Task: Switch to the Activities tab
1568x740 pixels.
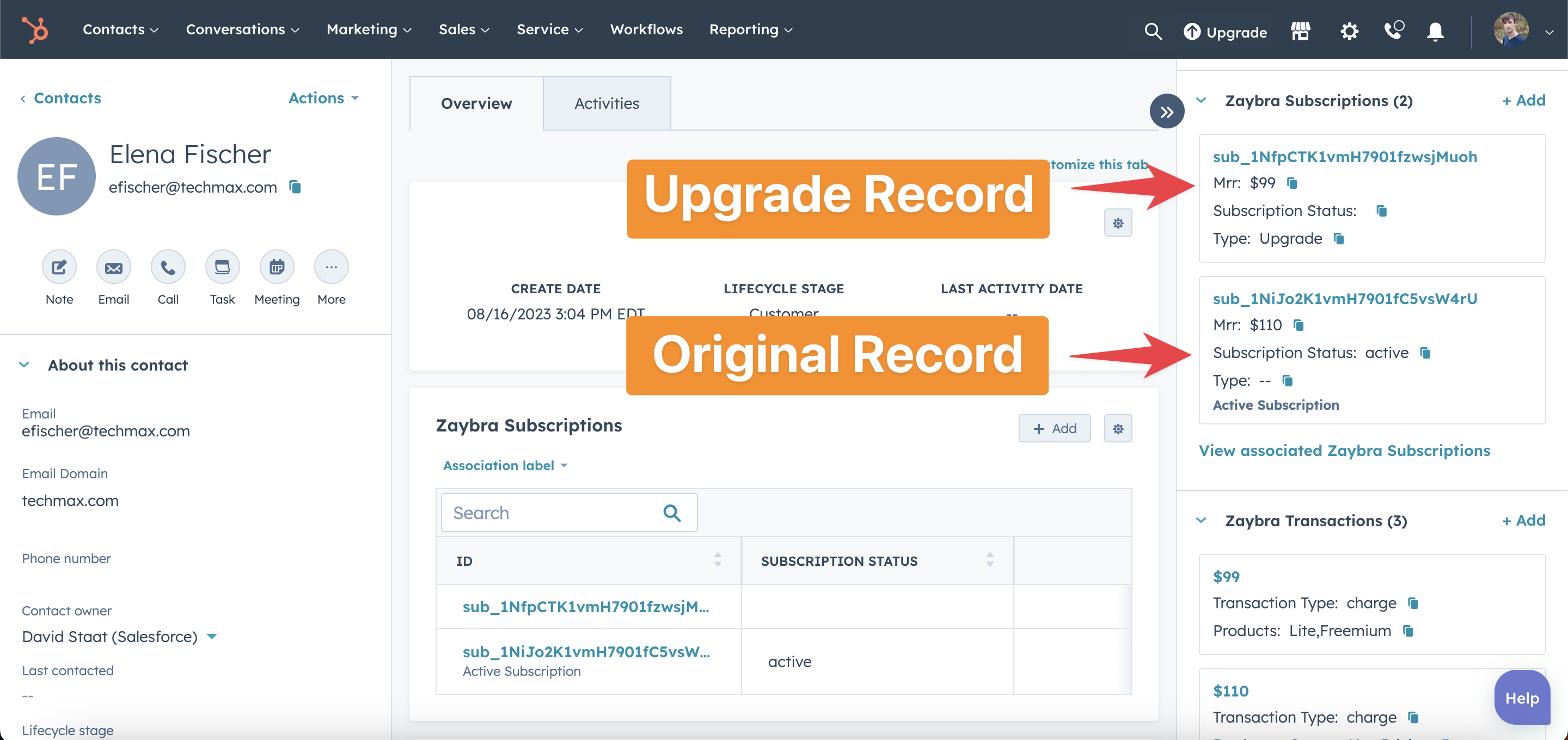Action: tap(607, 103)
